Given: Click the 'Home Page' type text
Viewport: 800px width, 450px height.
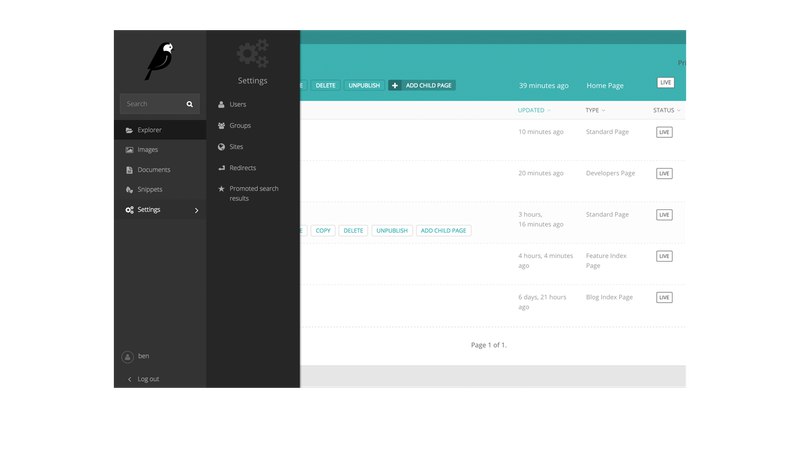Looking at the screenshot, I should (x=605, y=86).
